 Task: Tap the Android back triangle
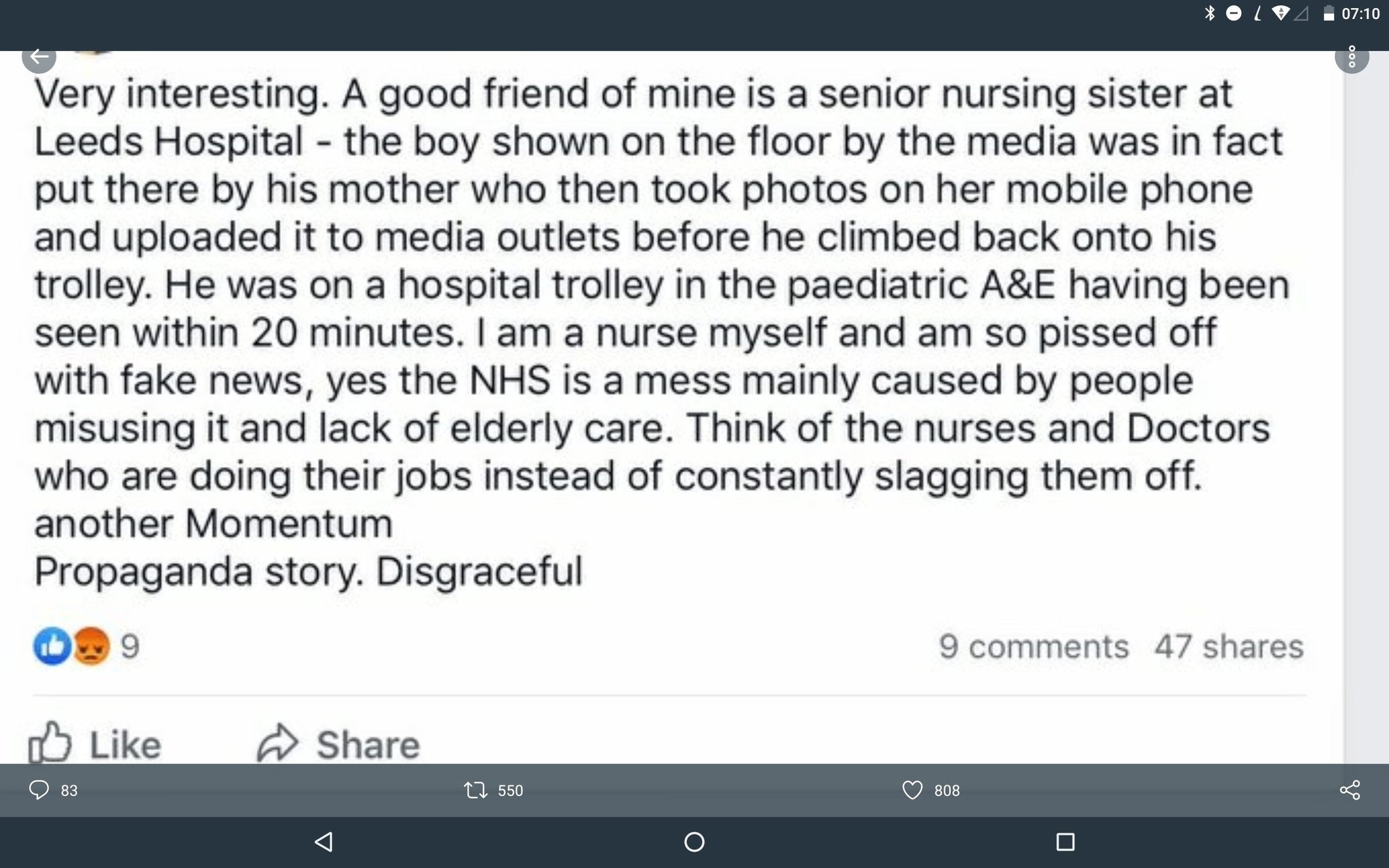tap(324, 842)
